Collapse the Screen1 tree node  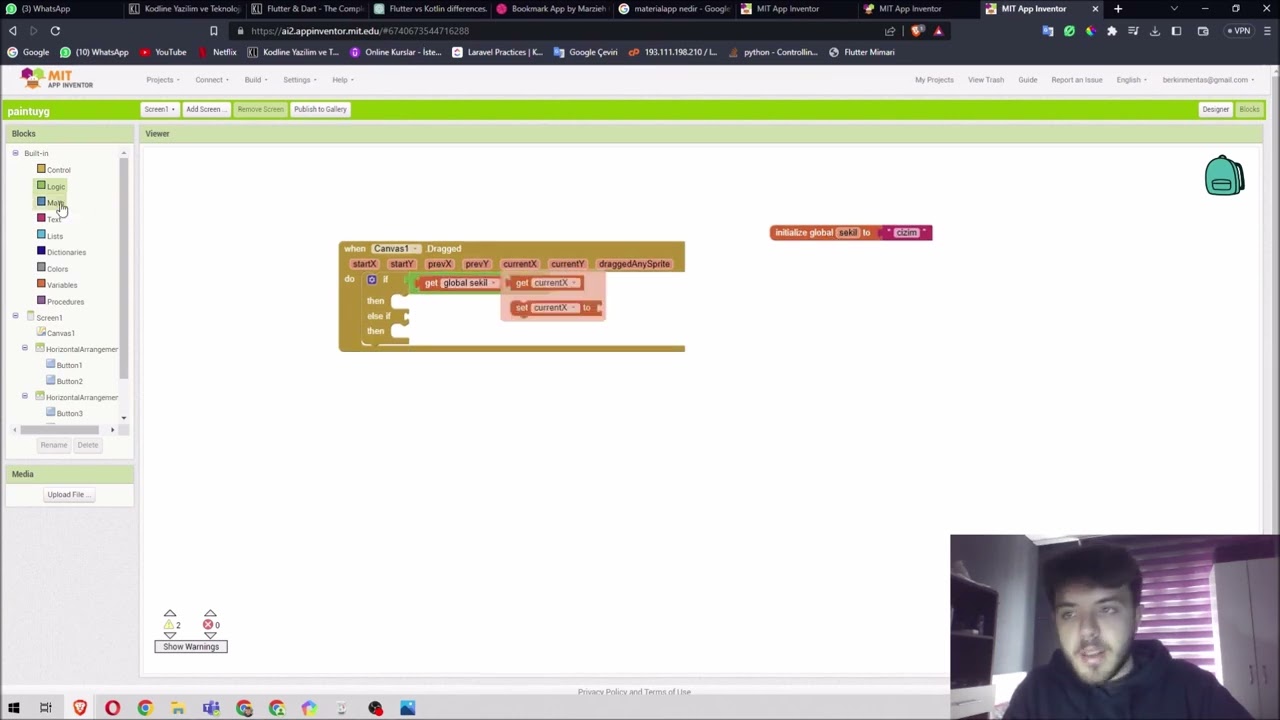[15, 317]
